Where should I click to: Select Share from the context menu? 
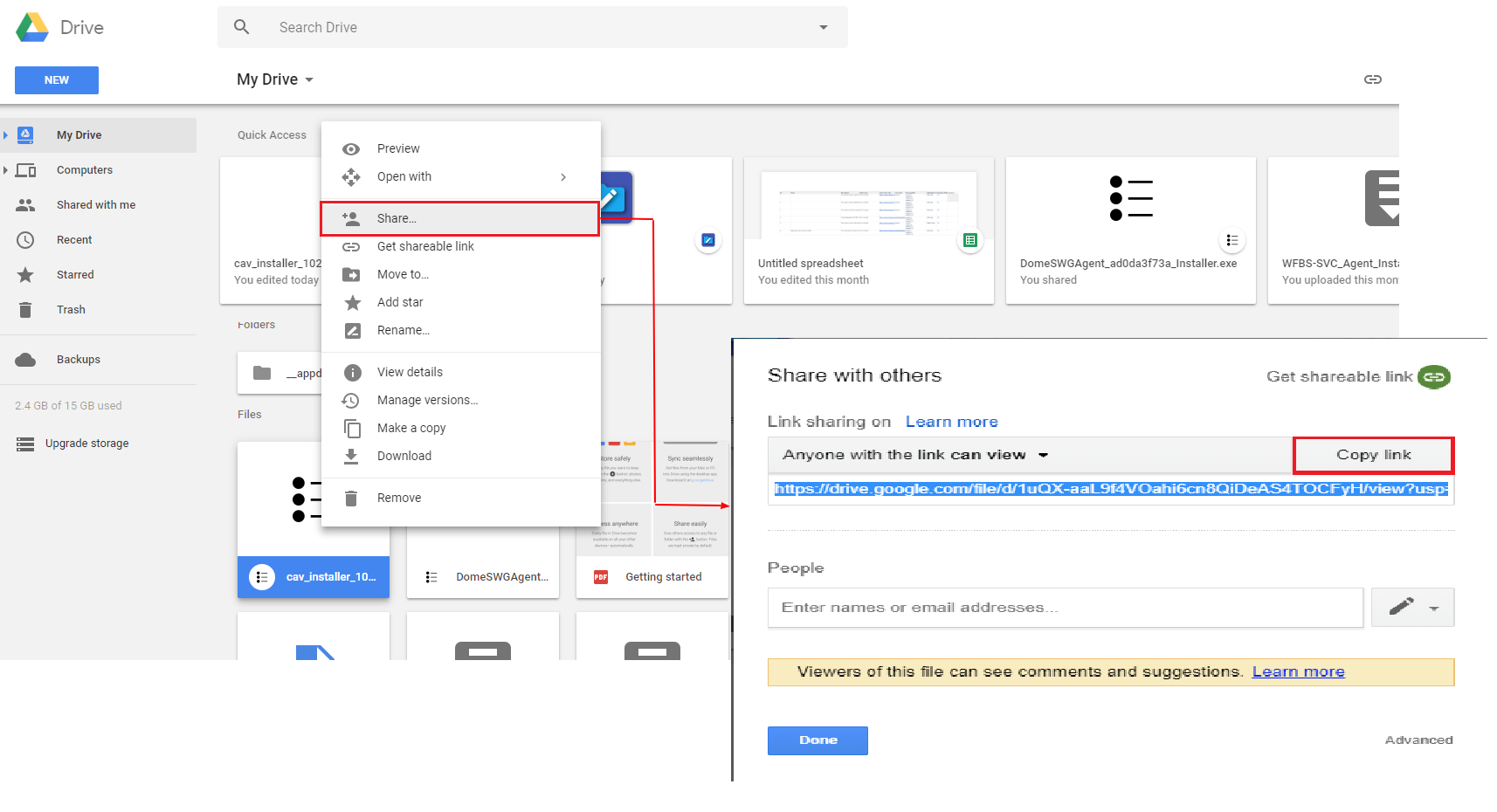[x=396, y=218]
